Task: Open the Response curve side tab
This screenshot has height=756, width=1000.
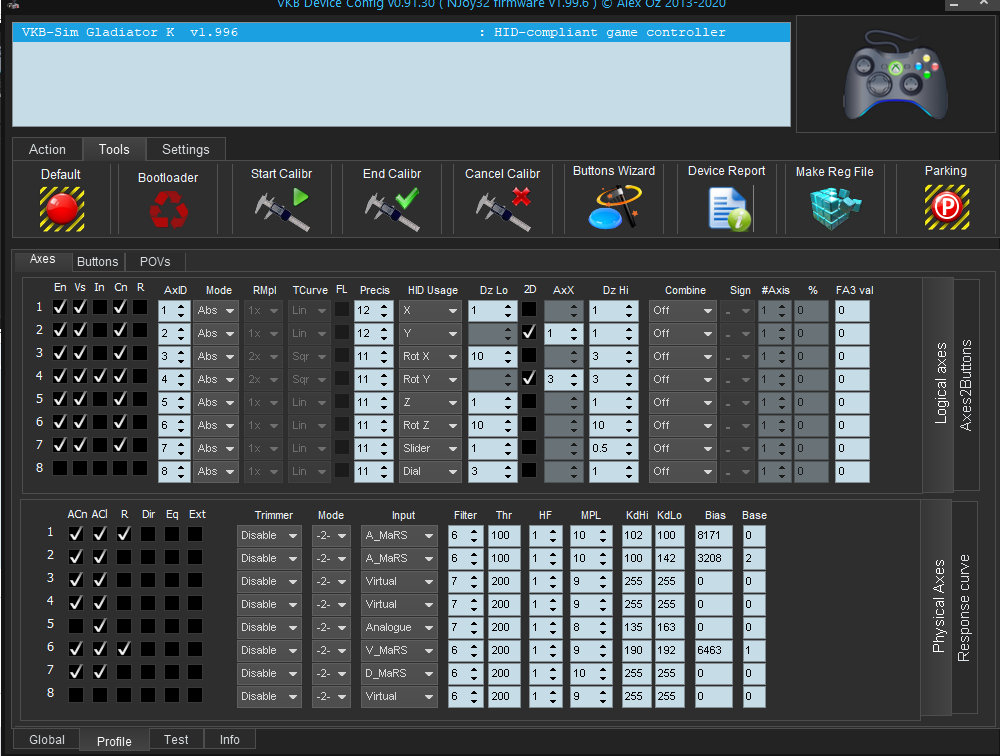Action: 964,607
